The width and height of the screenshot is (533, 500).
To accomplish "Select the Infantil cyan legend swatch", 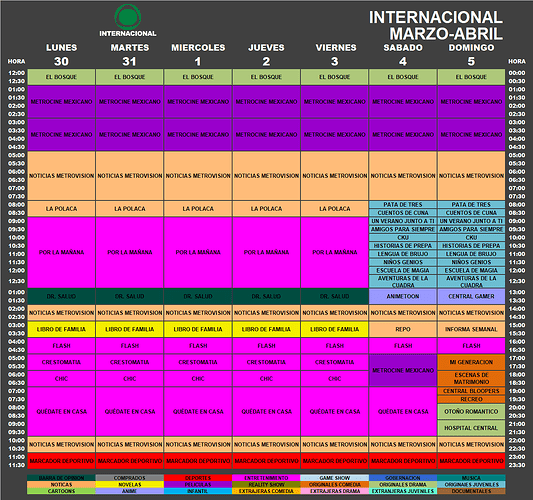I will [198, 491].
